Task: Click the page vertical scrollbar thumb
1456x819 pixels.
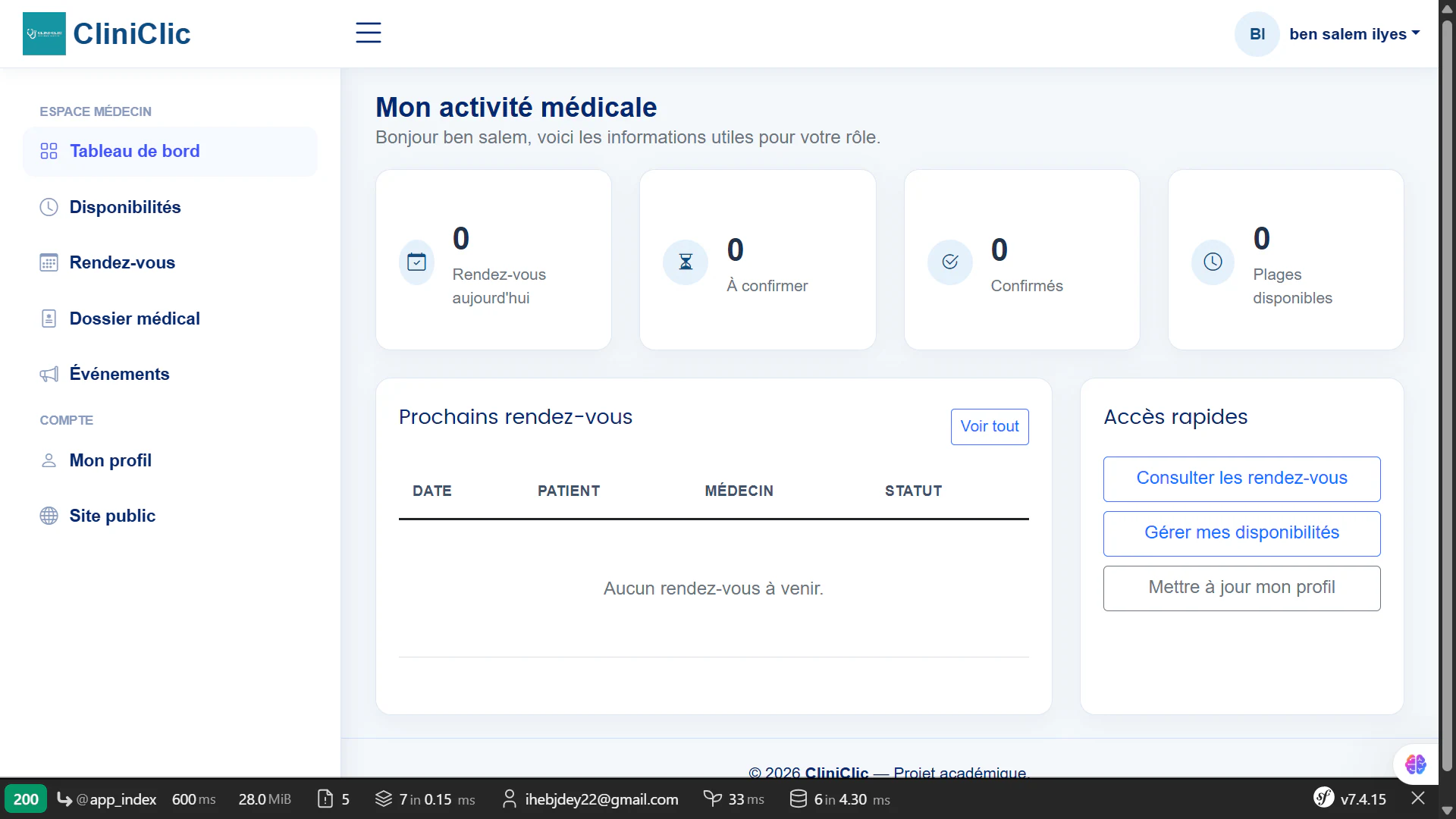Action: tap(1447, 394)
